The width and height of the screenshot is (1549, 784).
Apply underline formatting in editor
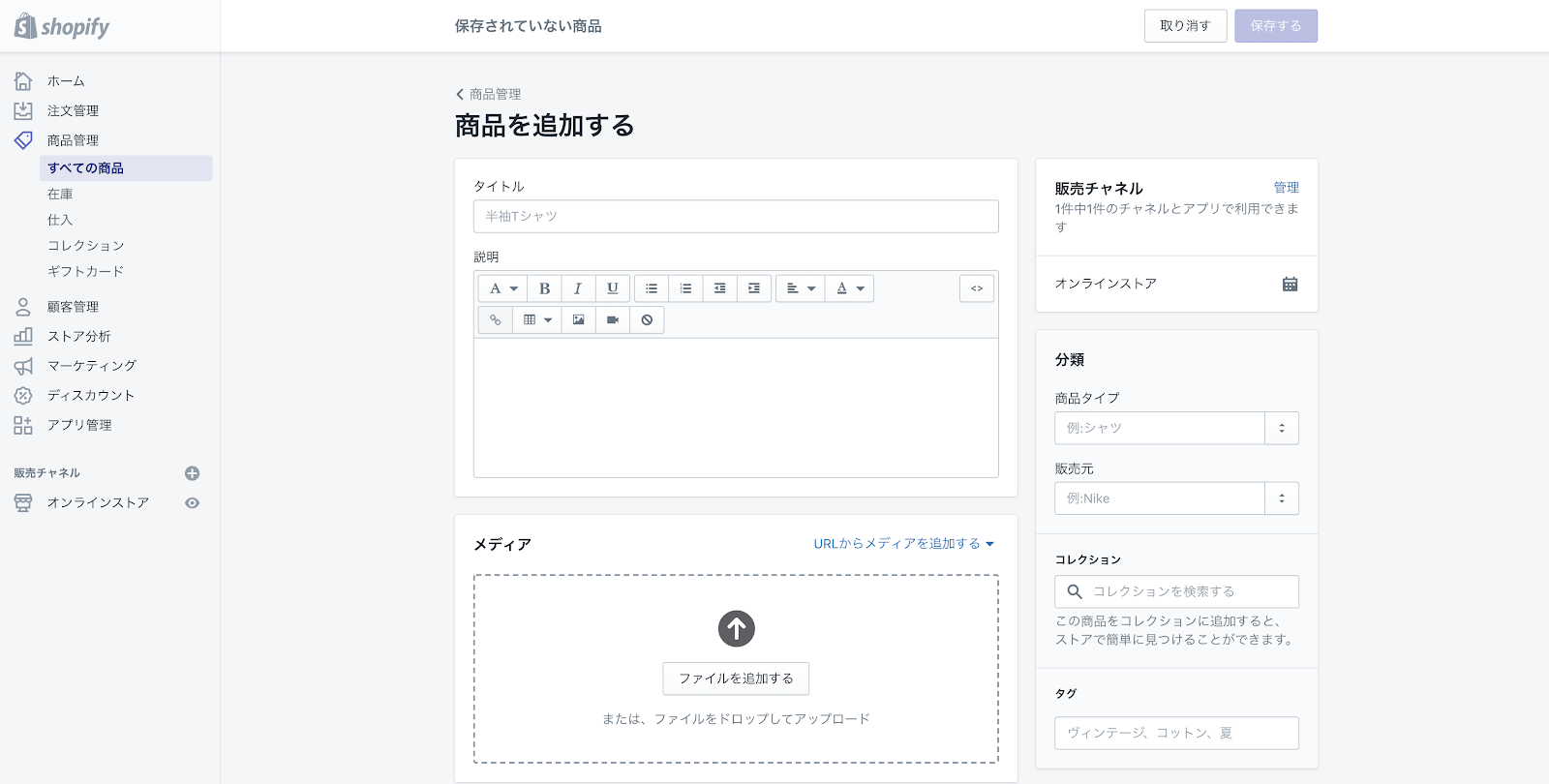click(x=612, y=288)
